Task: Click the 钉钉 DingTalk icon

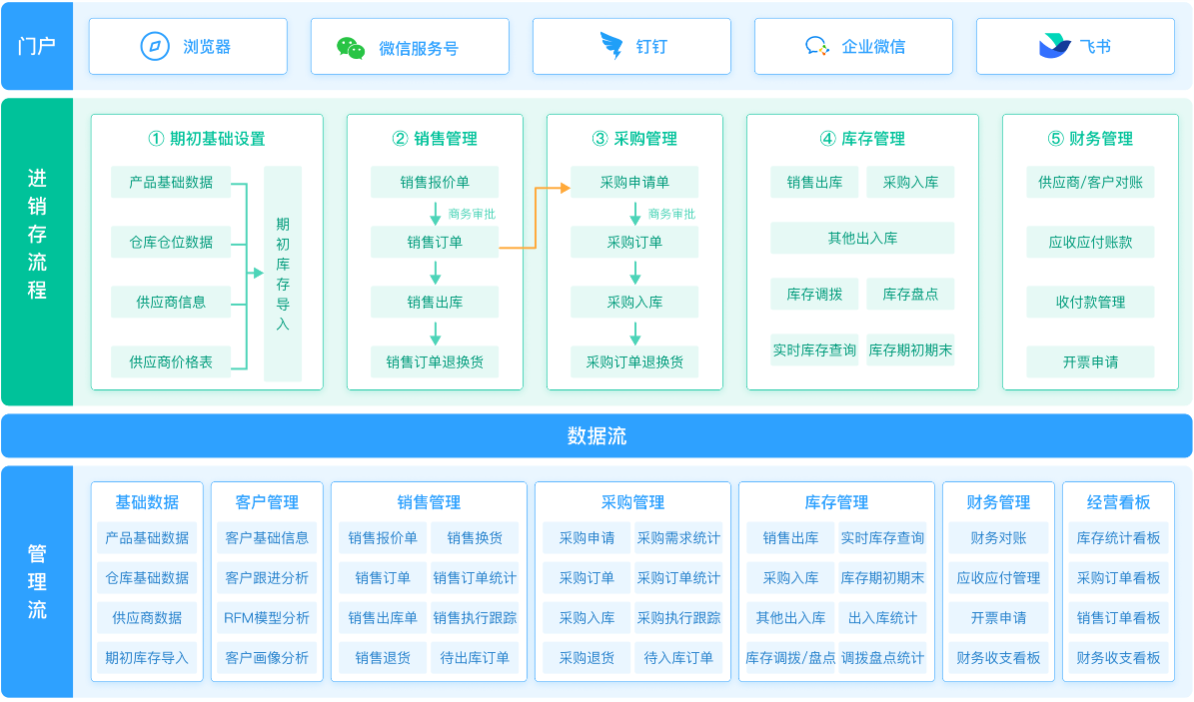Action: pyautogui.click(x=631, y=46)
